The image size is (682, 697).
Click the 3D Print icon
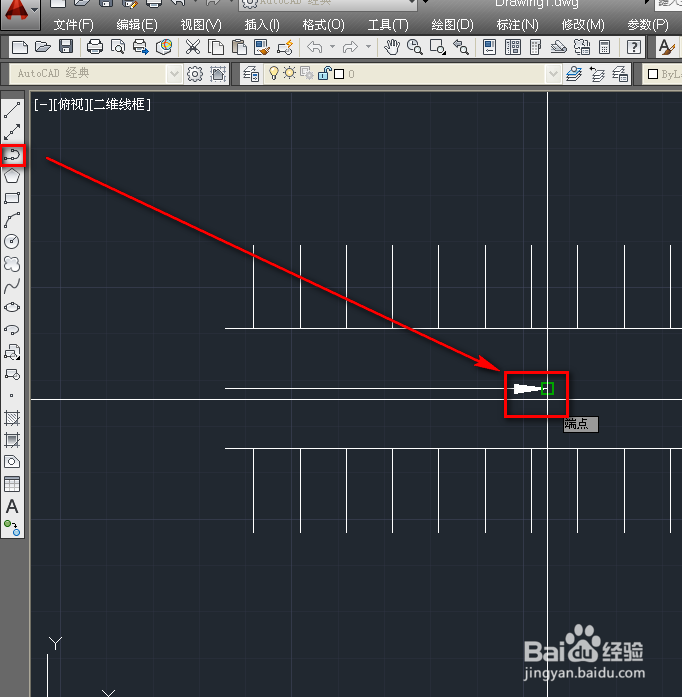pyautogui.click(x=164, y=47)
